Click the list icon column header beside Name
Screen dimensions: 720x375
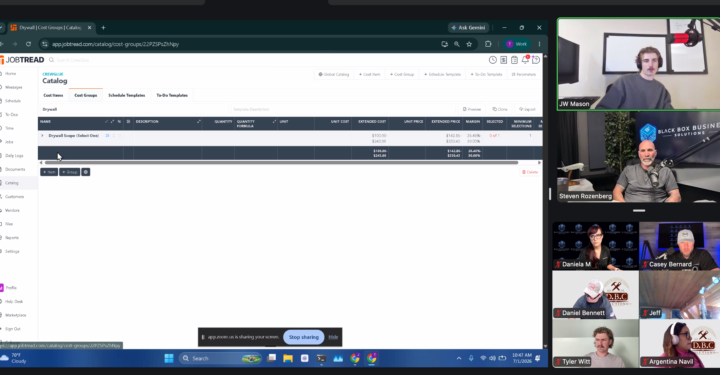tap(128, 122)
